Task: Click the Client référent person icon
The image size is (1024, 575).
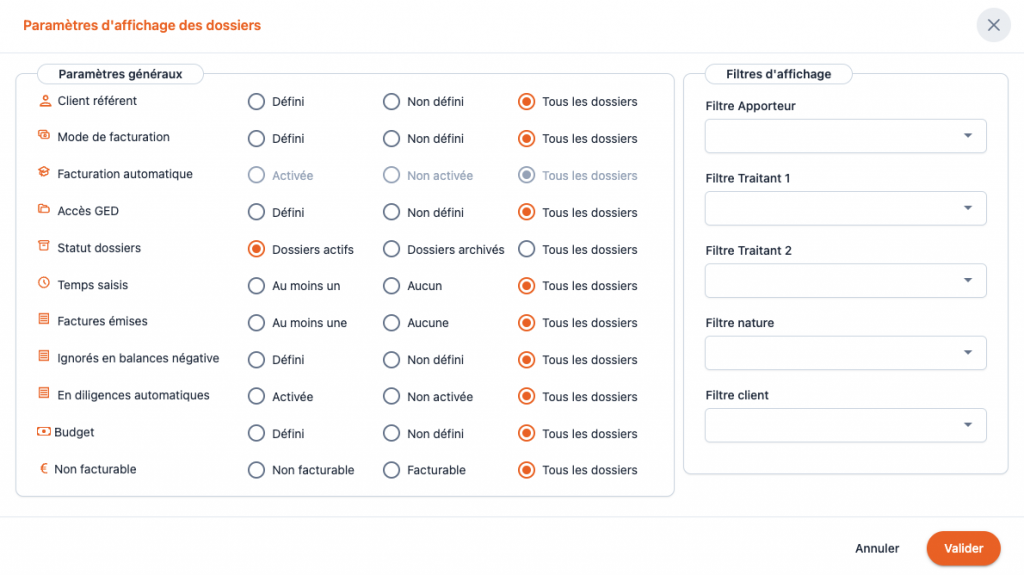Action: [44, 101]
